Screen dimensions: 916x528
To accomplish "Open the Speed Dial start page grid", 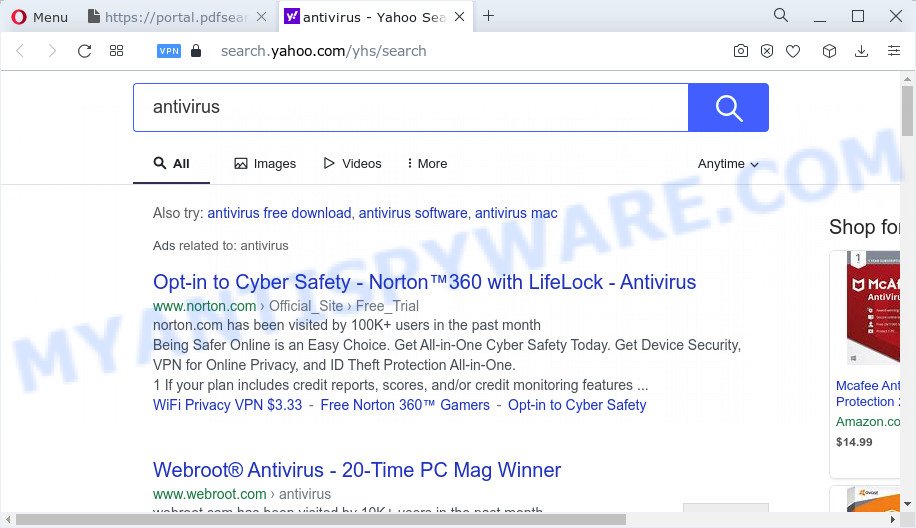I will tap(116, 51).
